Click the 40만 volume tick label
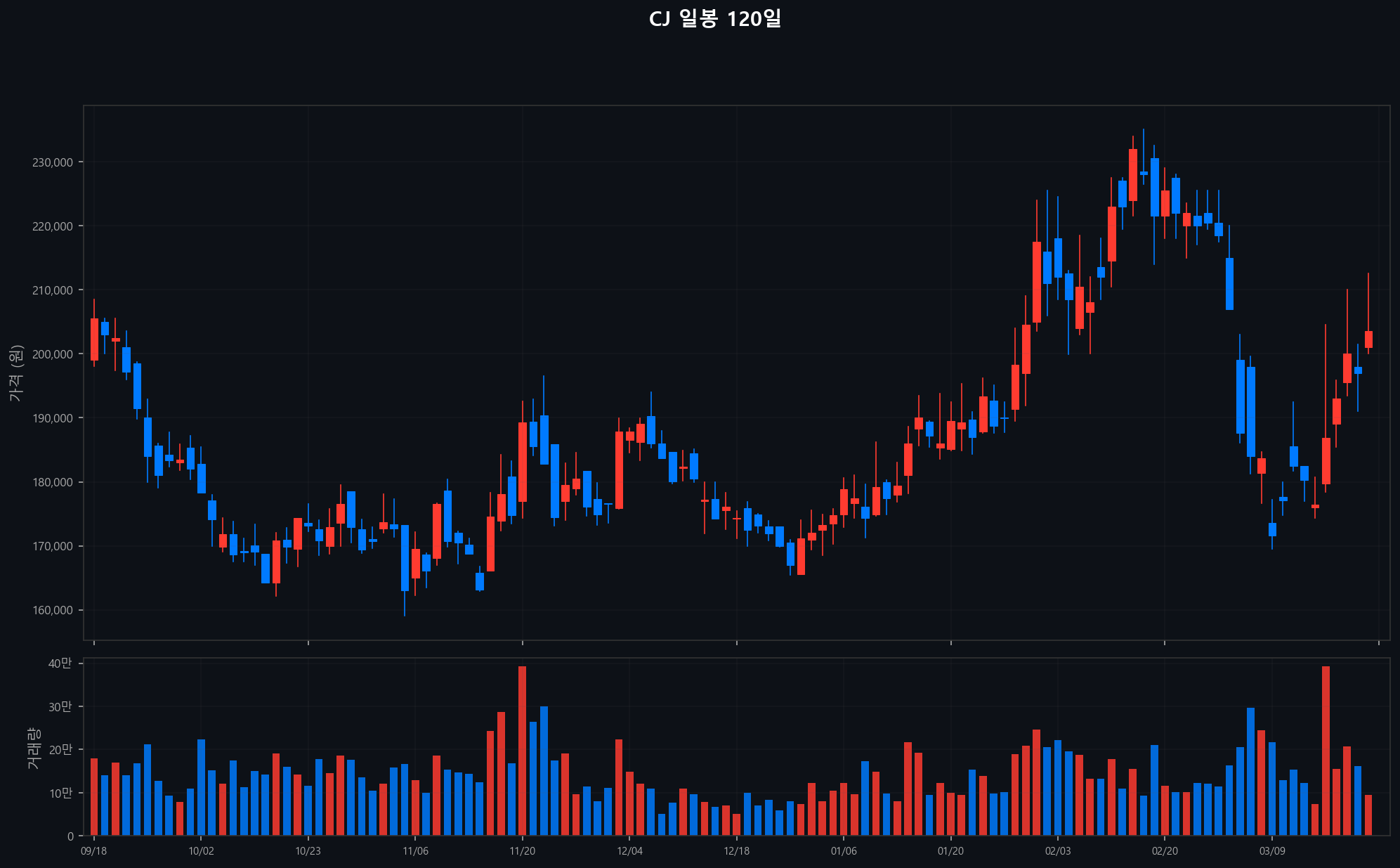Image resolution: width=1400 pixels, height=868 pixels. click(60, 663)
